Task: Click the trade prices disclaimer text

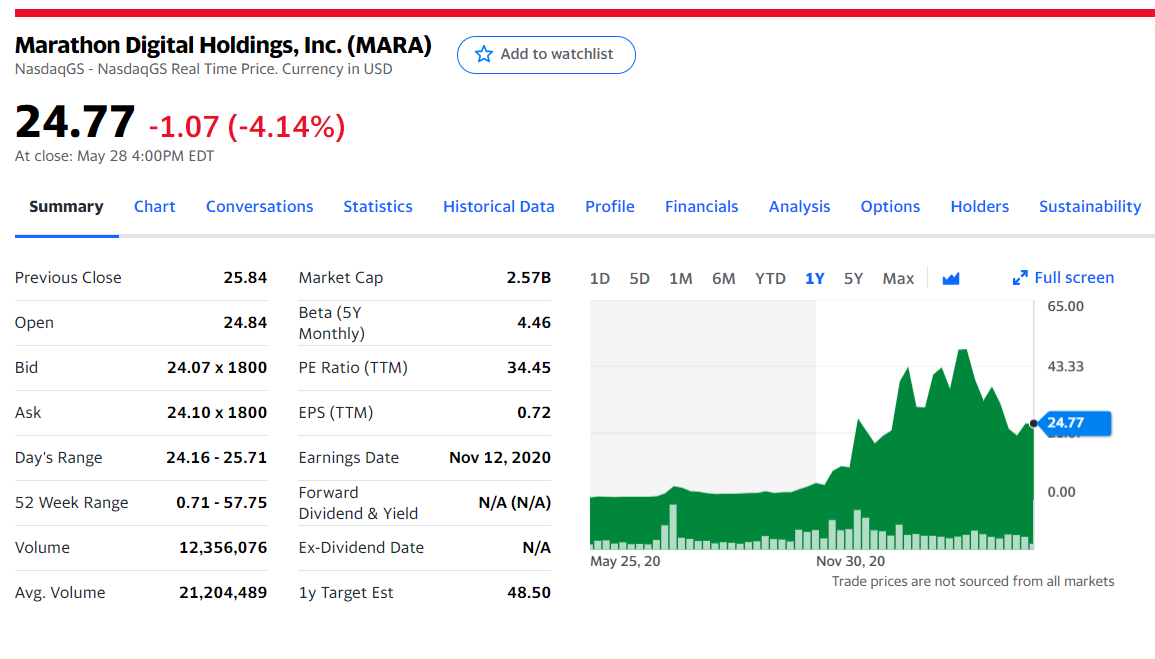Action: coord(972,582)
